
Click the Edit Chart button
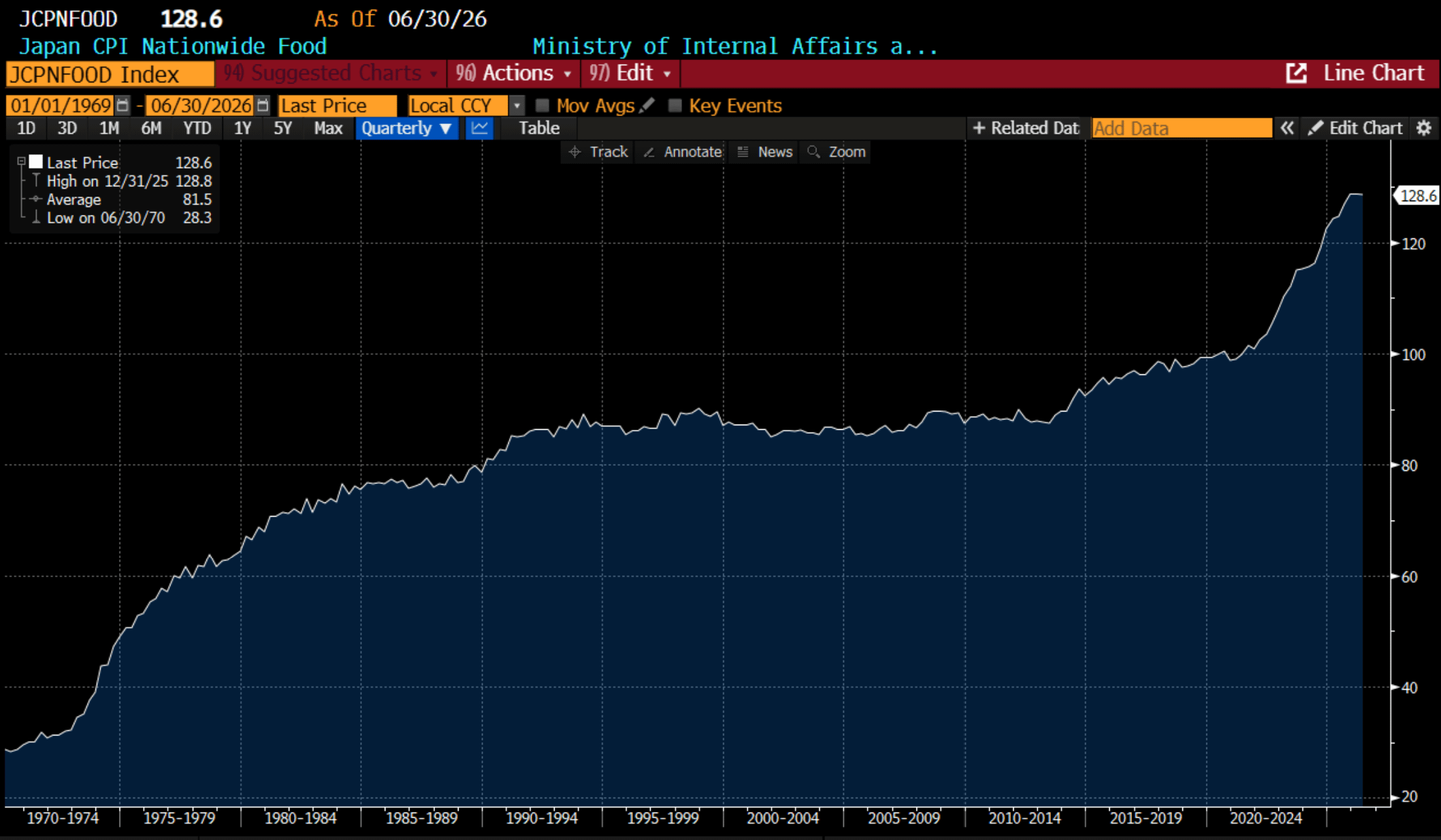1355,128
